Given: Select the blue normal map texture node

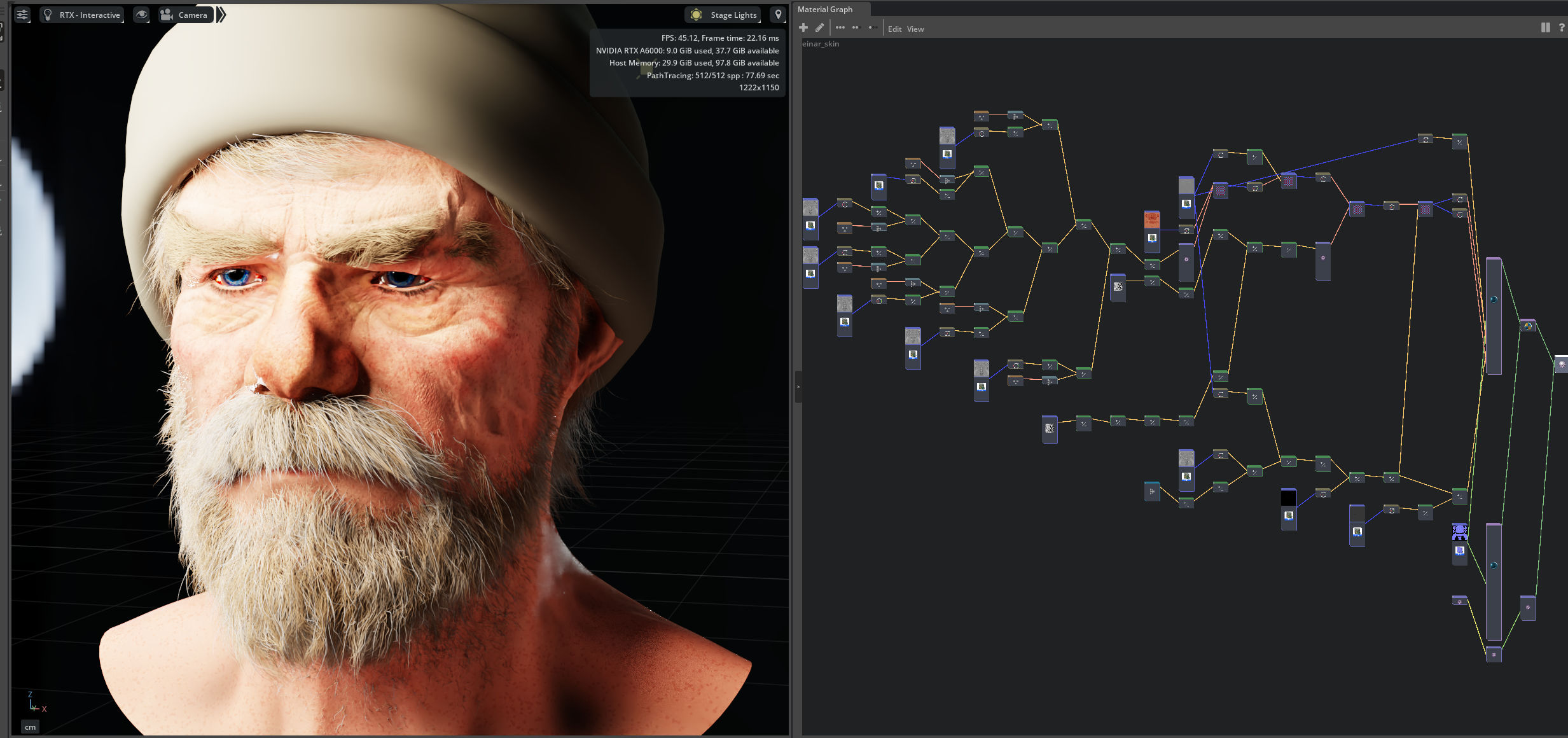Looking at the screenshot, I should (1460, 544).
